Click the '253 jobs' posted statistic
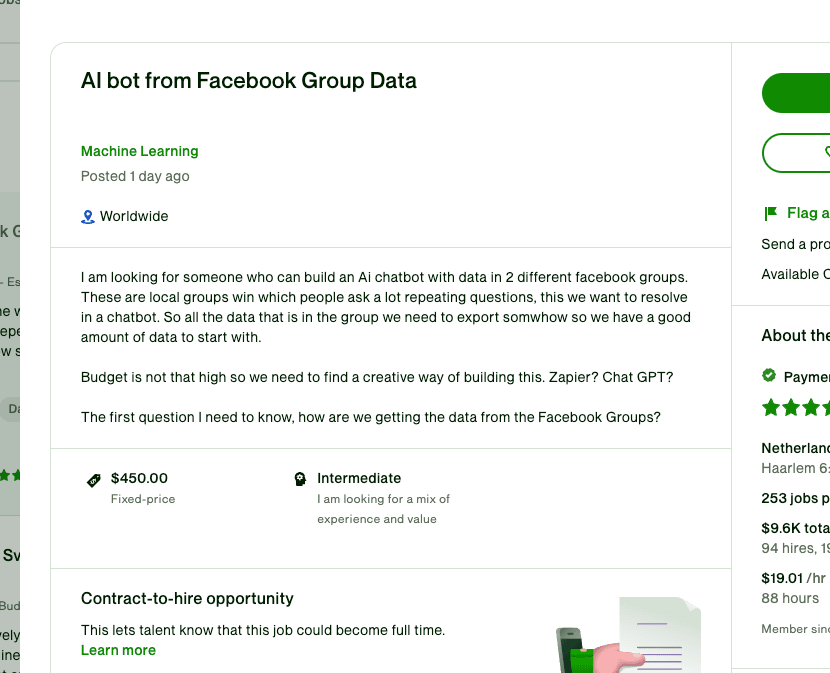Viewport: 830px width, 673px height. pyautogui.click(x=795, y=498)
